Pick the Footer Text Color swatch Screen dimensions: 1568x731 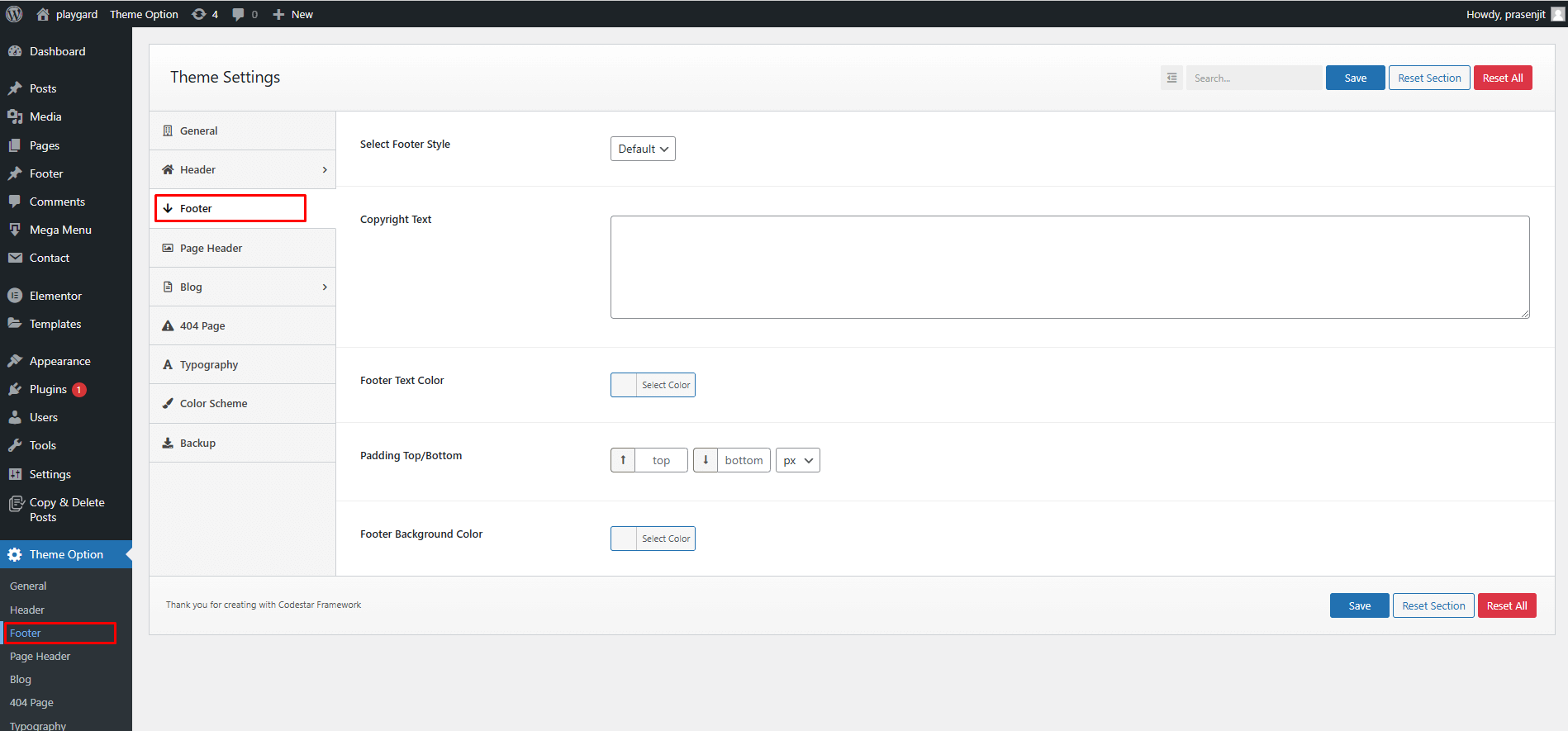point(653,385)
